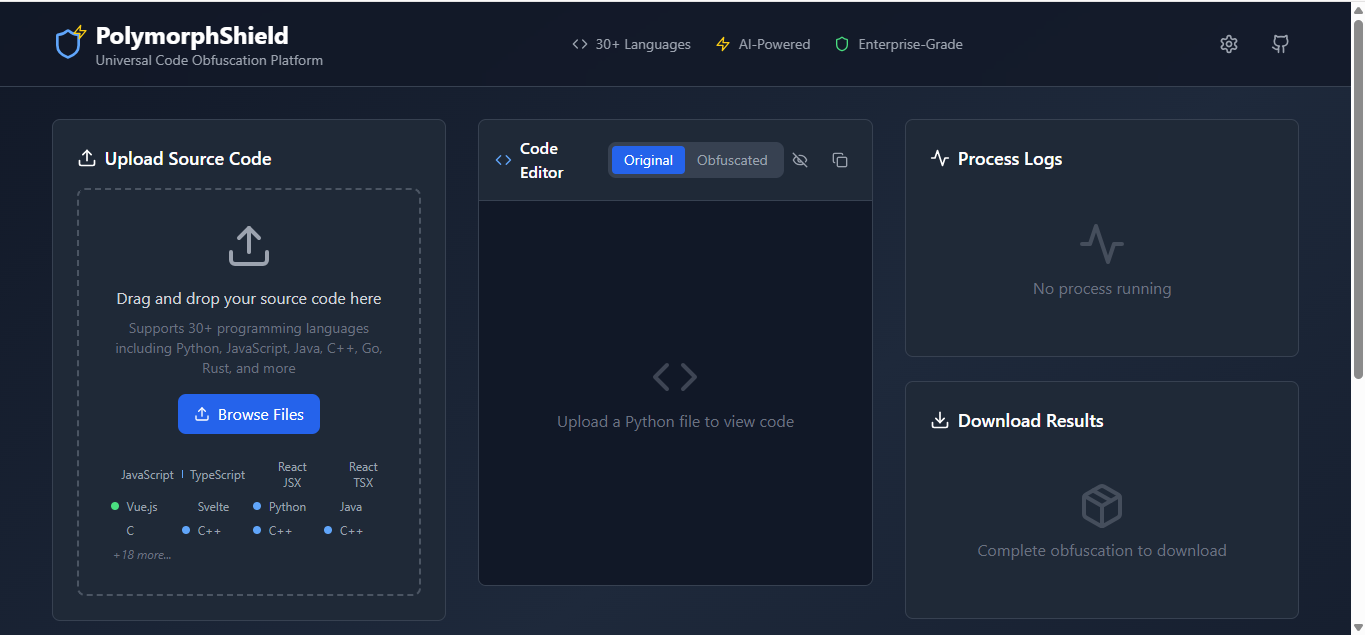
Task: Click 'Complete obfuscation to download' message
Action: coord(1102,550)
